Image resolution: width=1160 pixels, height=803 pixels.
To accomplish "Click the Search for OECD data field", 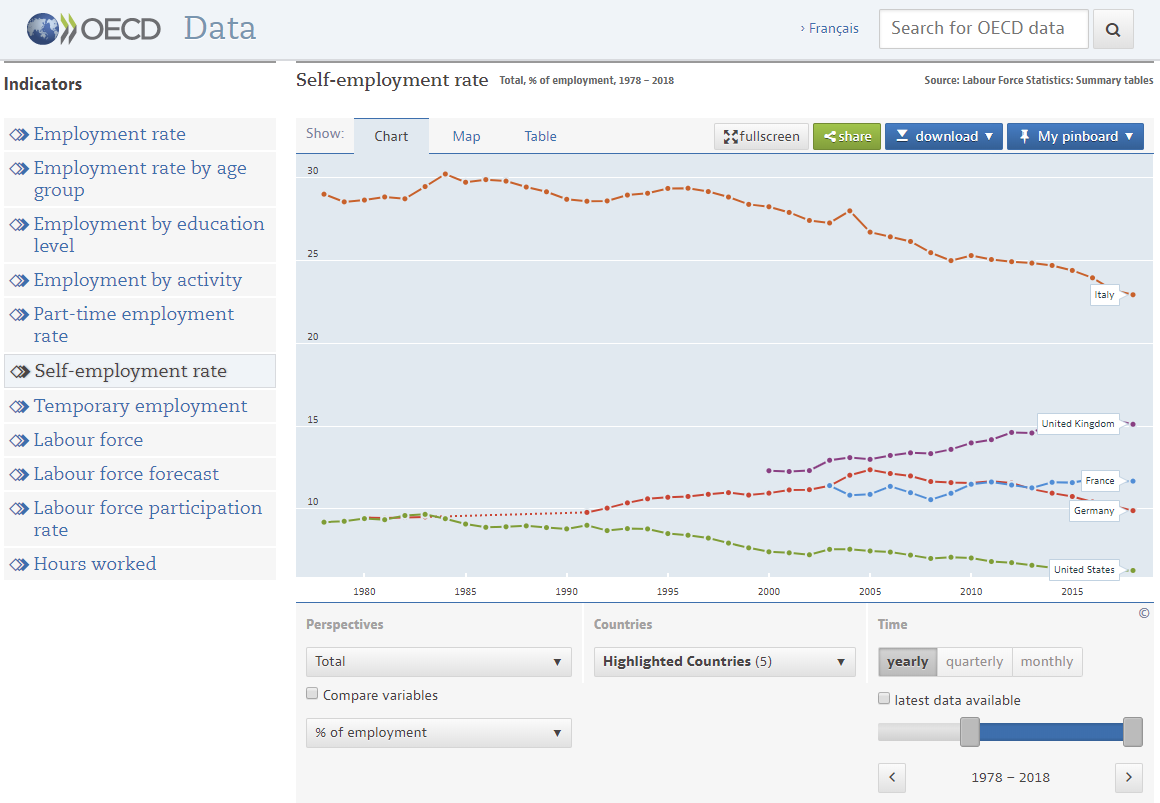I will click(x=983, y=29).
